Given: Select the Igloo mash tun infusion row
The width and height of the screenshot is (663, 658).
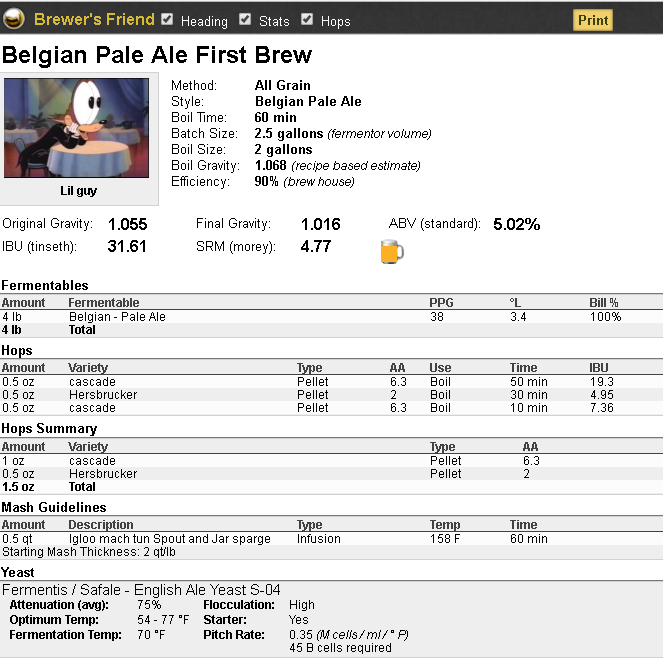Looking at the screenshot, I should click(x=332, y=539).
